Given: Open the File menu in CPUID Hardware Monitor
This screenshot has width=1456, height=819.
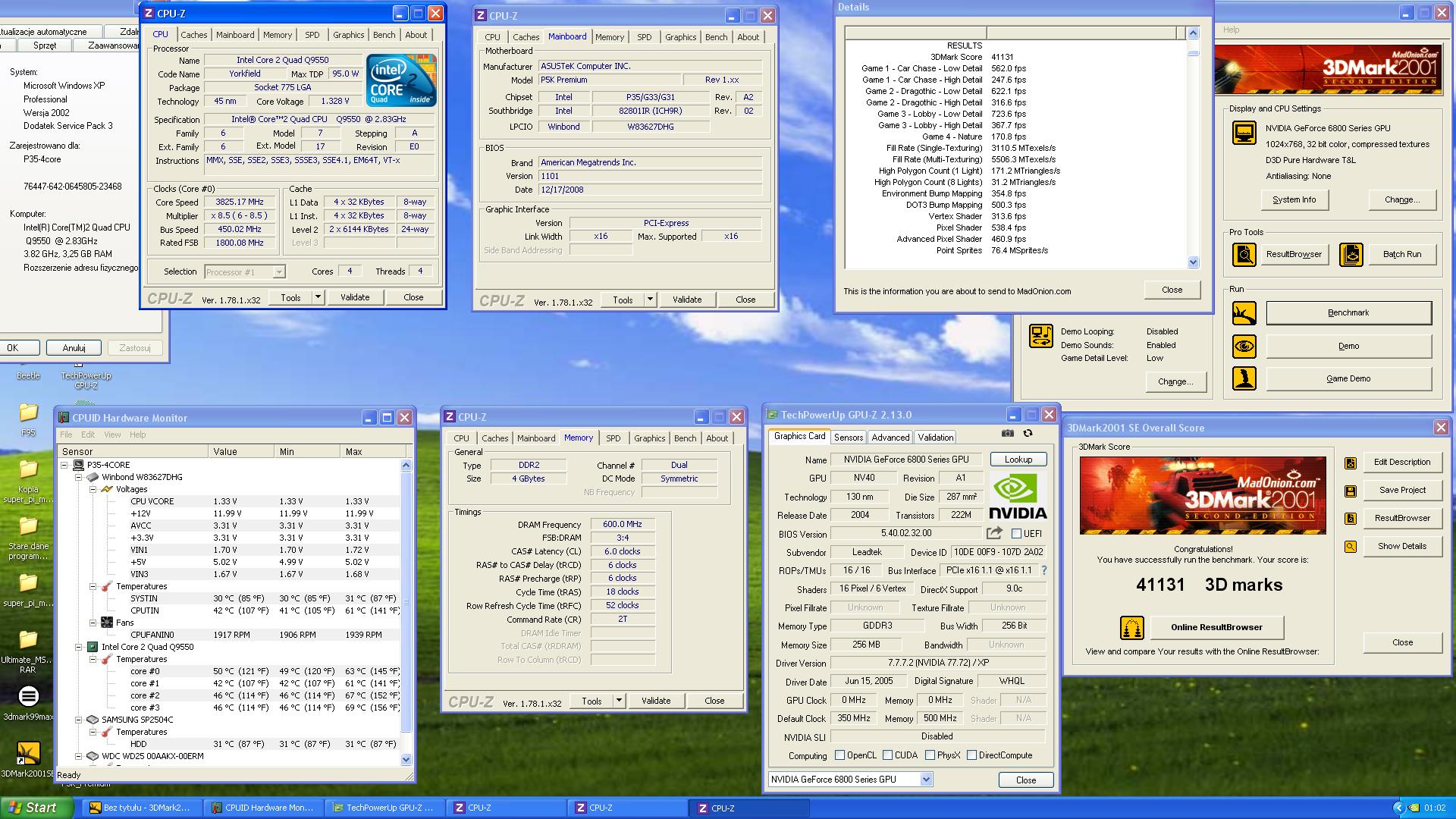Looking at the screenshot, I should [x=66, y=435].
